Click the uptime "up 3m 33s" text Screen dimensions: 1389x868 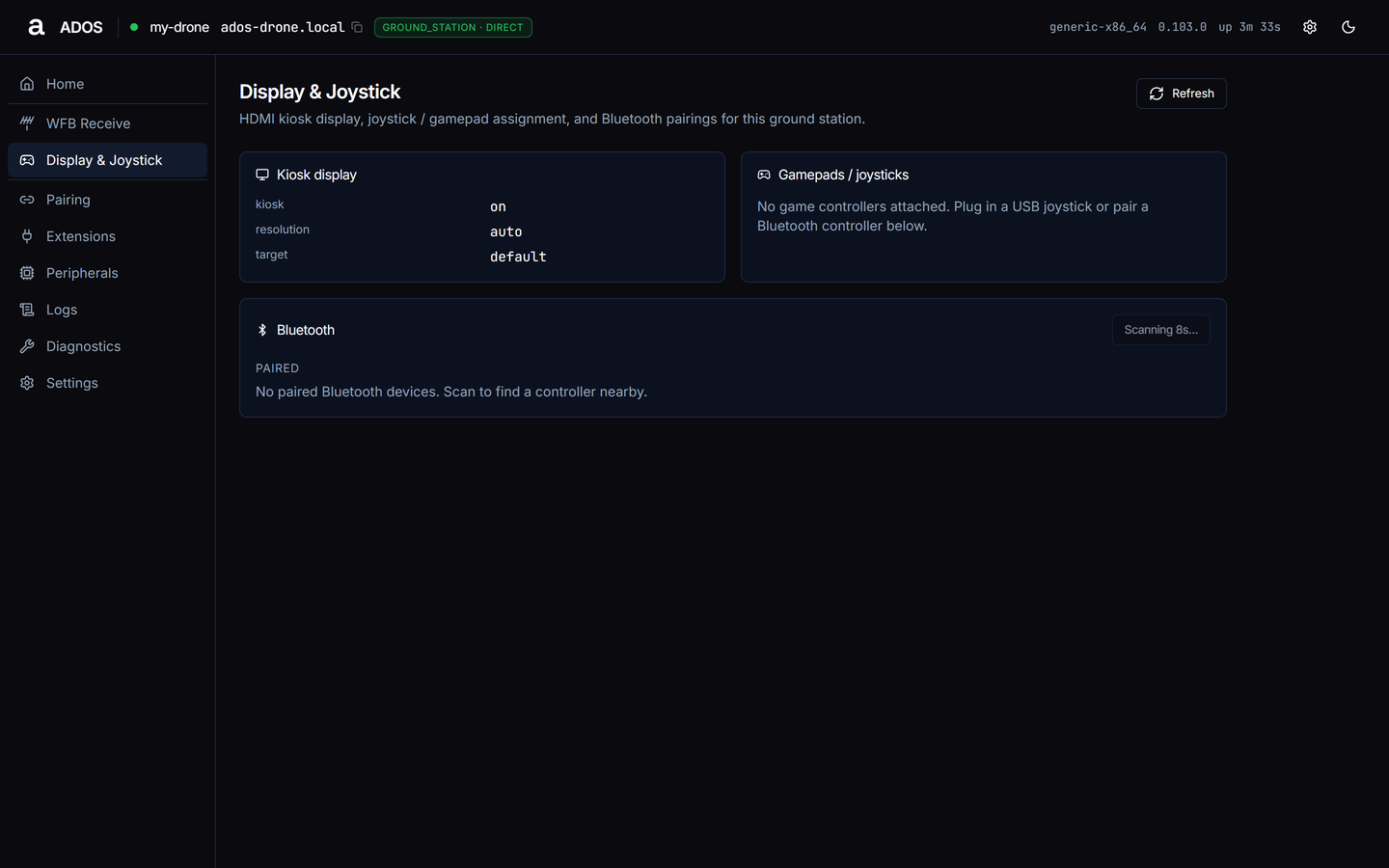[x=1249, y=27]
